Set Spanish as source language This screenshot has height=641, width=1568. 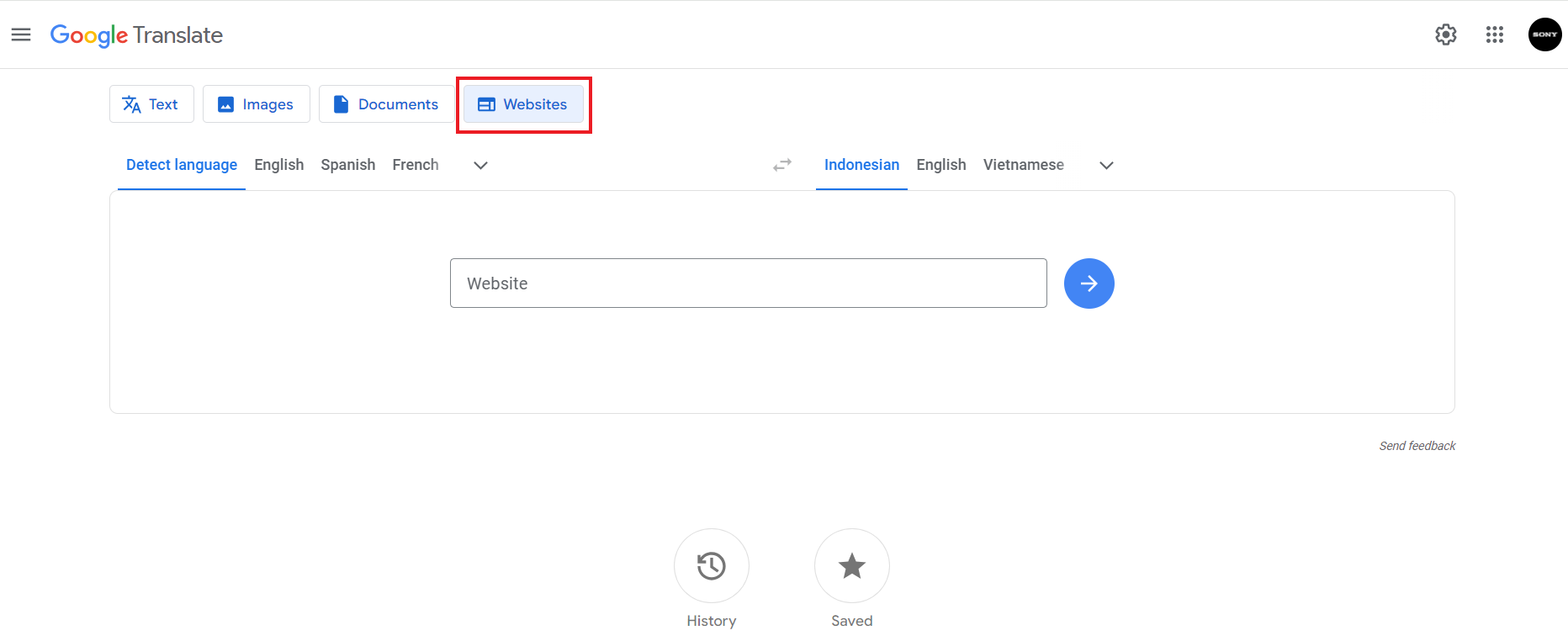point(347,165)
